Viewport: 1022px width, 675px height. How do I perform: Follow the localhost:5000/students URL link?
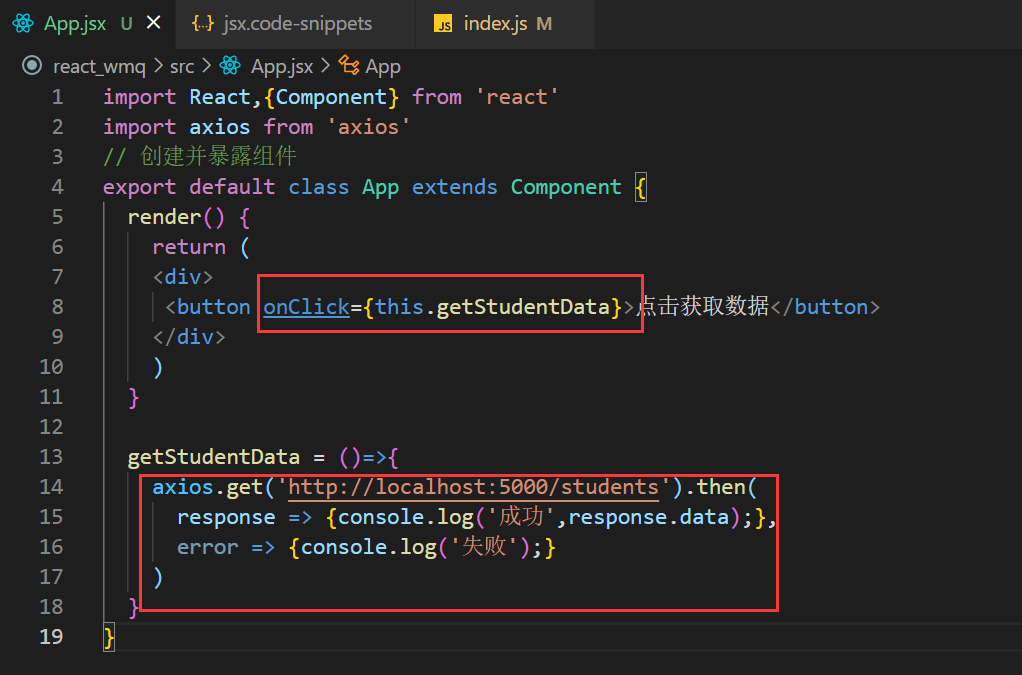tap(474, 487)
